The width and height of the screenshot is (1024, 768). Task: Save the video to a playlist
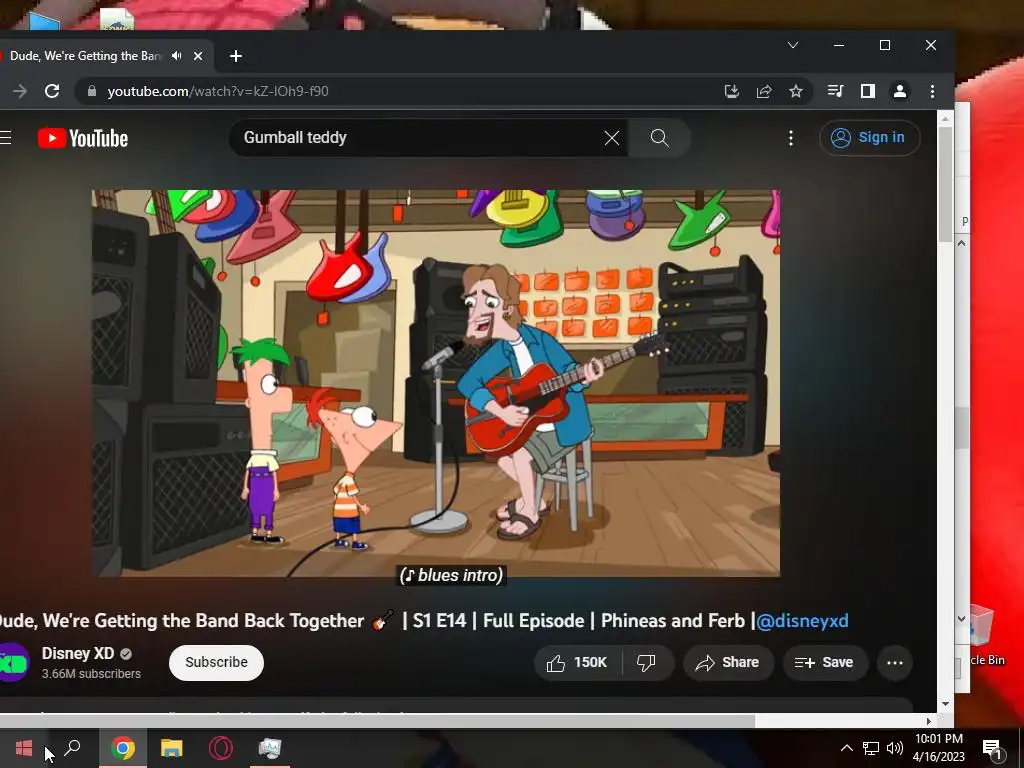pyautogui.click(x=825, y=663)
